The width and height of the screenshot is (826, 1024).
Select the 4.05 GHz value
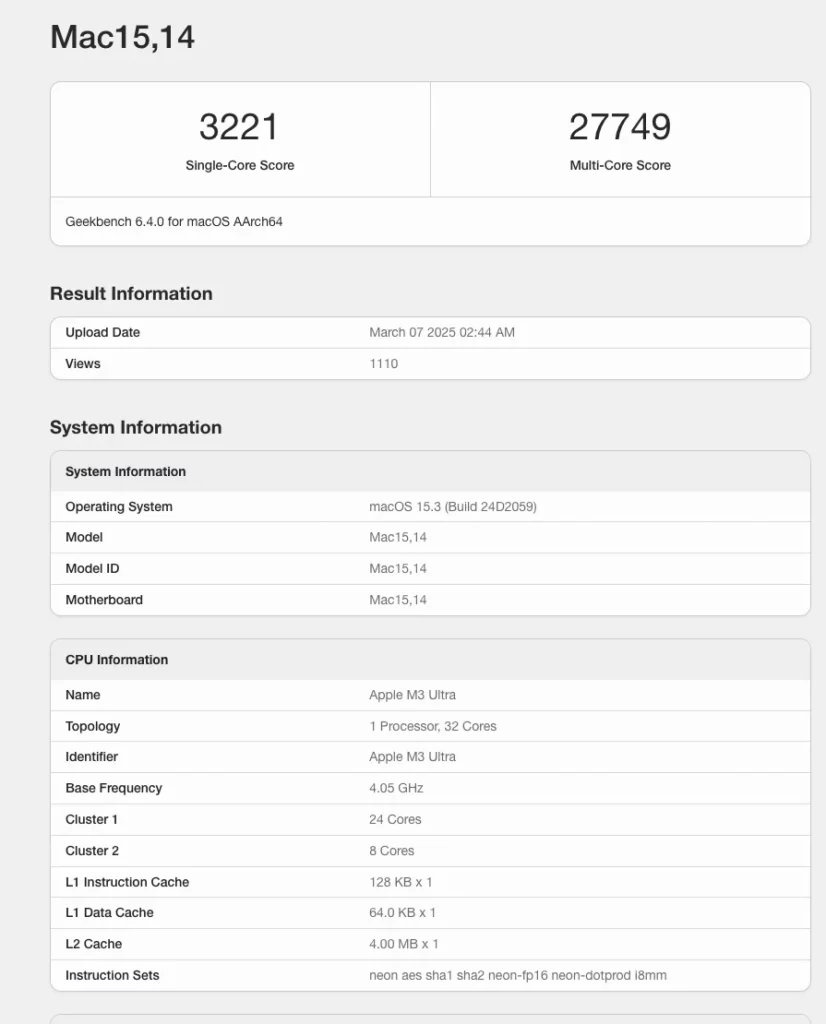pos(396,788)
